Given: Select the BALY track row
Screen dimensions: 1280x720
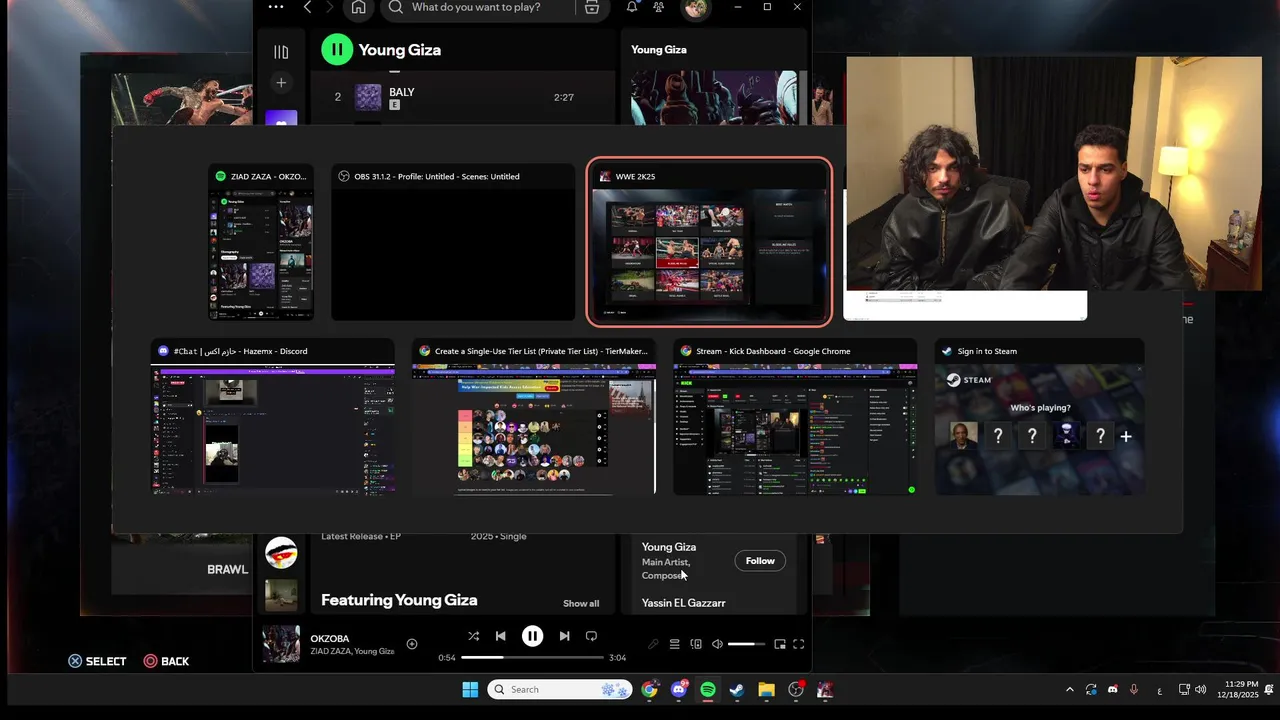Looking at the screenshot, I should click(462, 98).
